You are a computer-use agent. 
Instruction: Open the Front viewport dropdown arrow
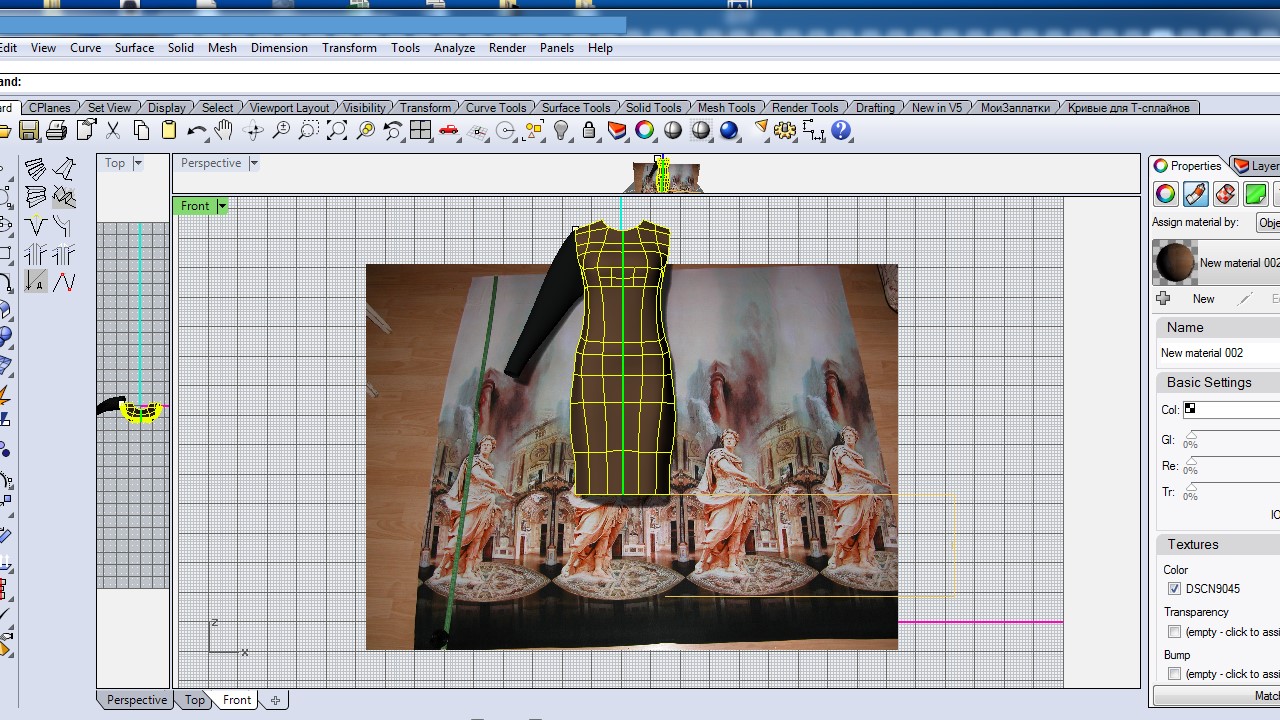(x=222, y=206)
